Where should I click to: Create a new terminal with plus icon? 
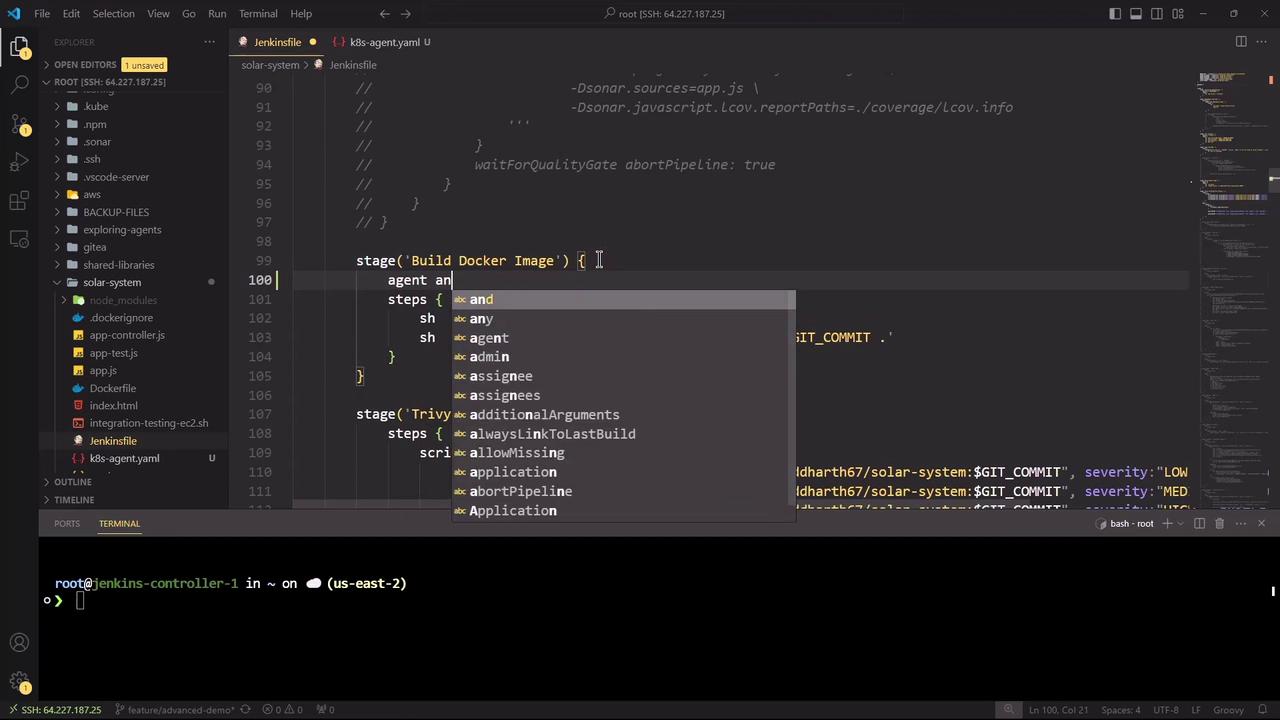[x=1167, y=524]
